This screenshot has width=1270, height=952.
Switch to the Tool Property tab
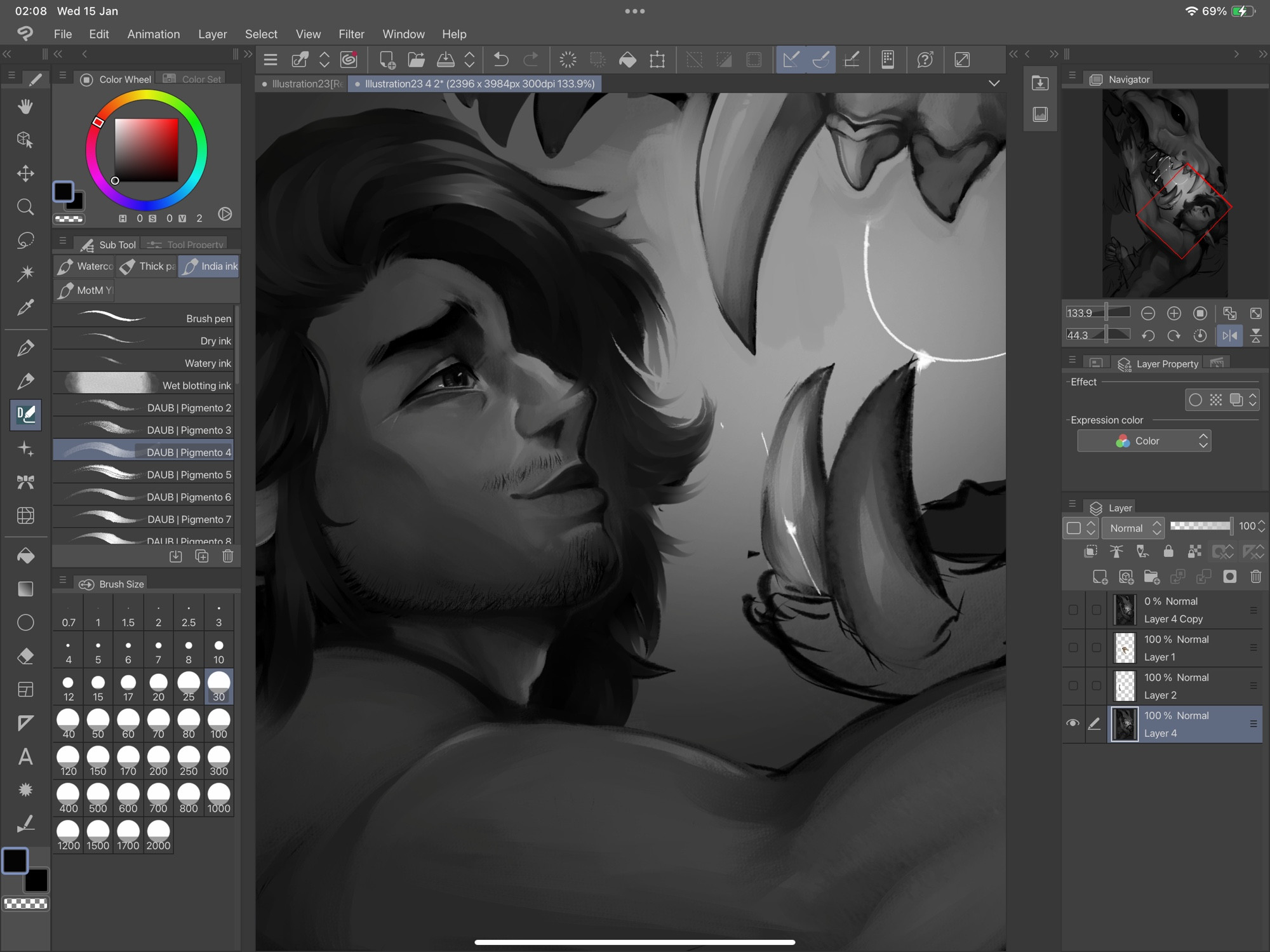(185, 245)
